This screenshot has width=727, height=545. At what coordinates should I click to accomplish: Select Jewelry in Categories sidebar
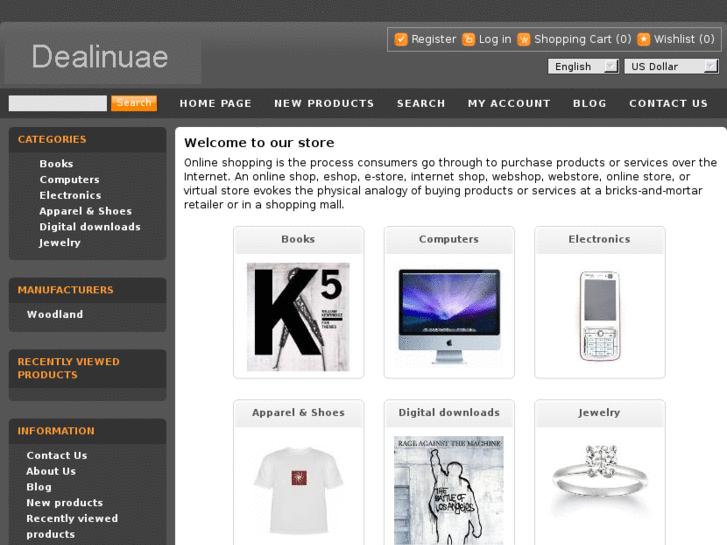tap(60, 243)
